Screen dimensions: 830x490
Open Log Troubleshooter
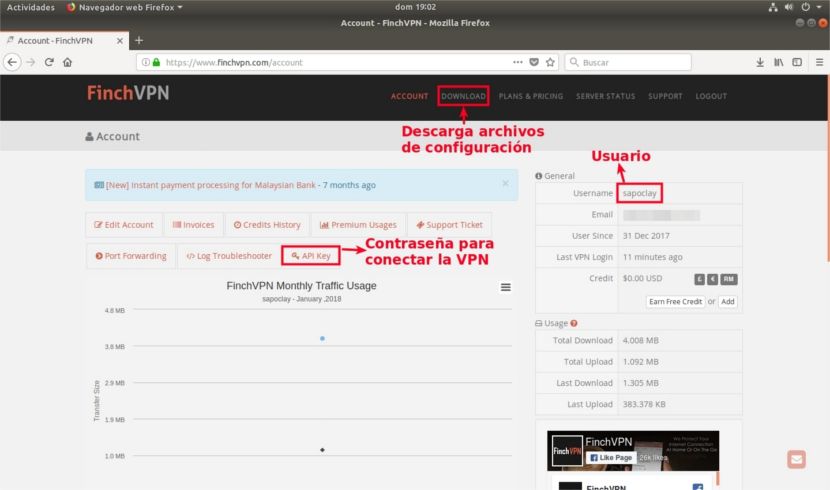point(229,256)
